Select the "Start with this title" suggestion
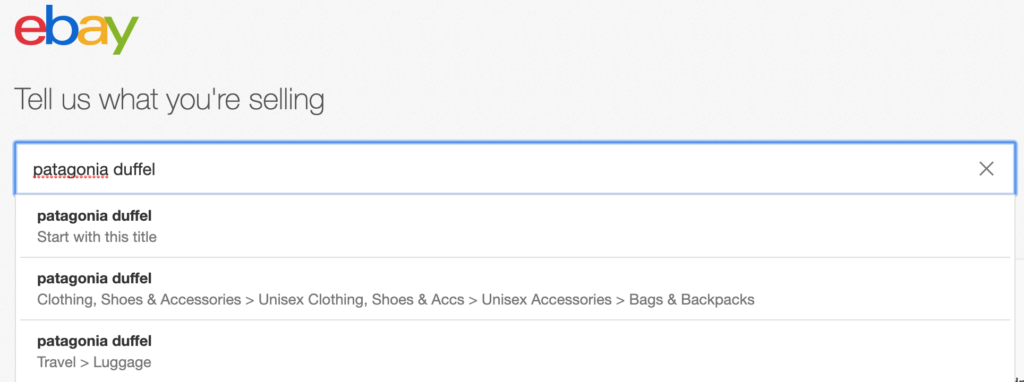1024x382 pixels. (515, 226)
